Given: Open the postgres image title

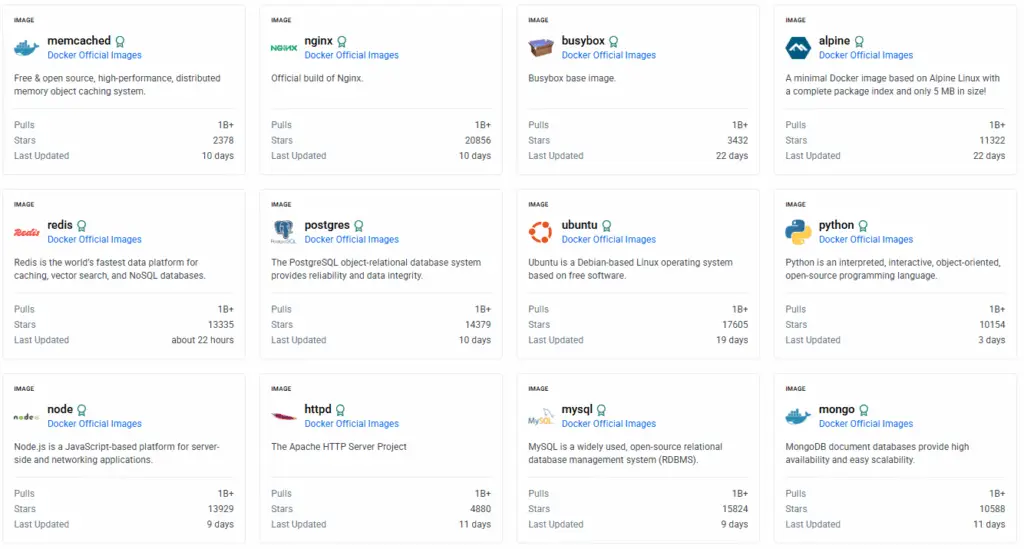Looking at the screenshot, I should tap(327, 225).
